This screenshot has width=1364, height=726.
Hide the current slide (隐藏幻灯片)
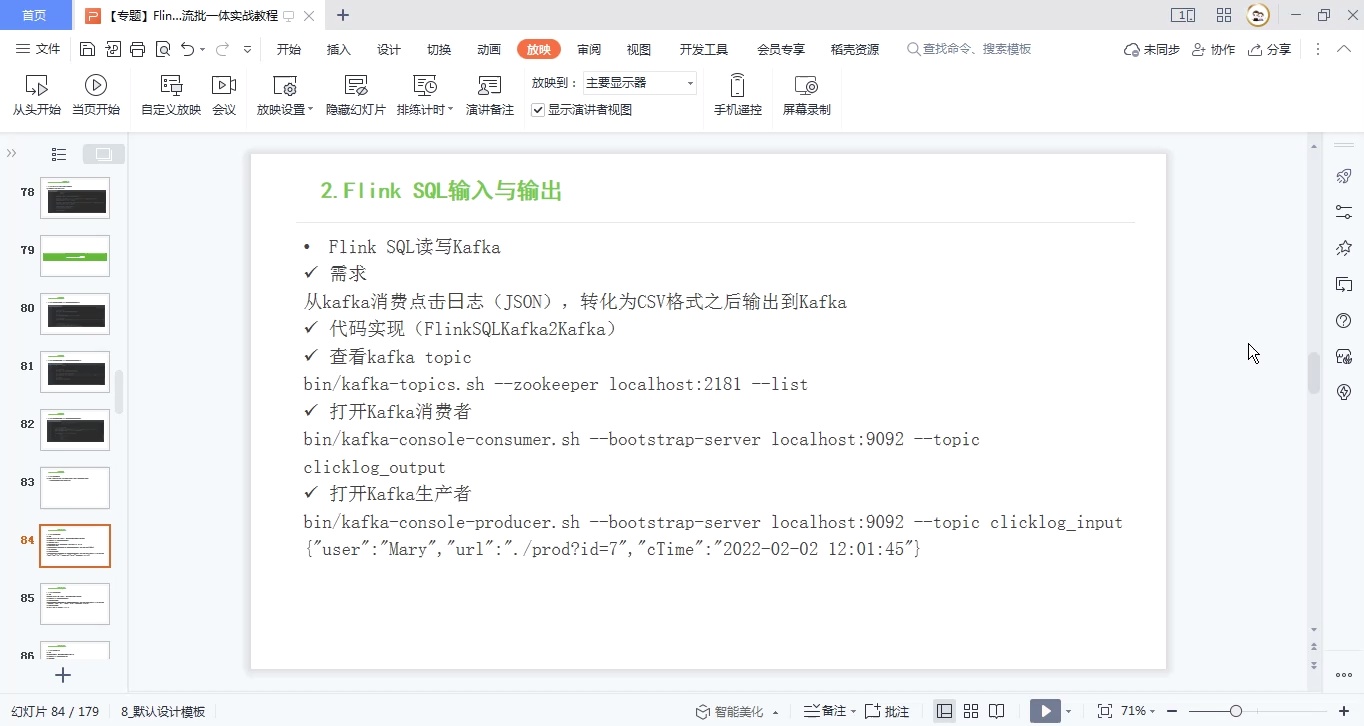point(355,95)
